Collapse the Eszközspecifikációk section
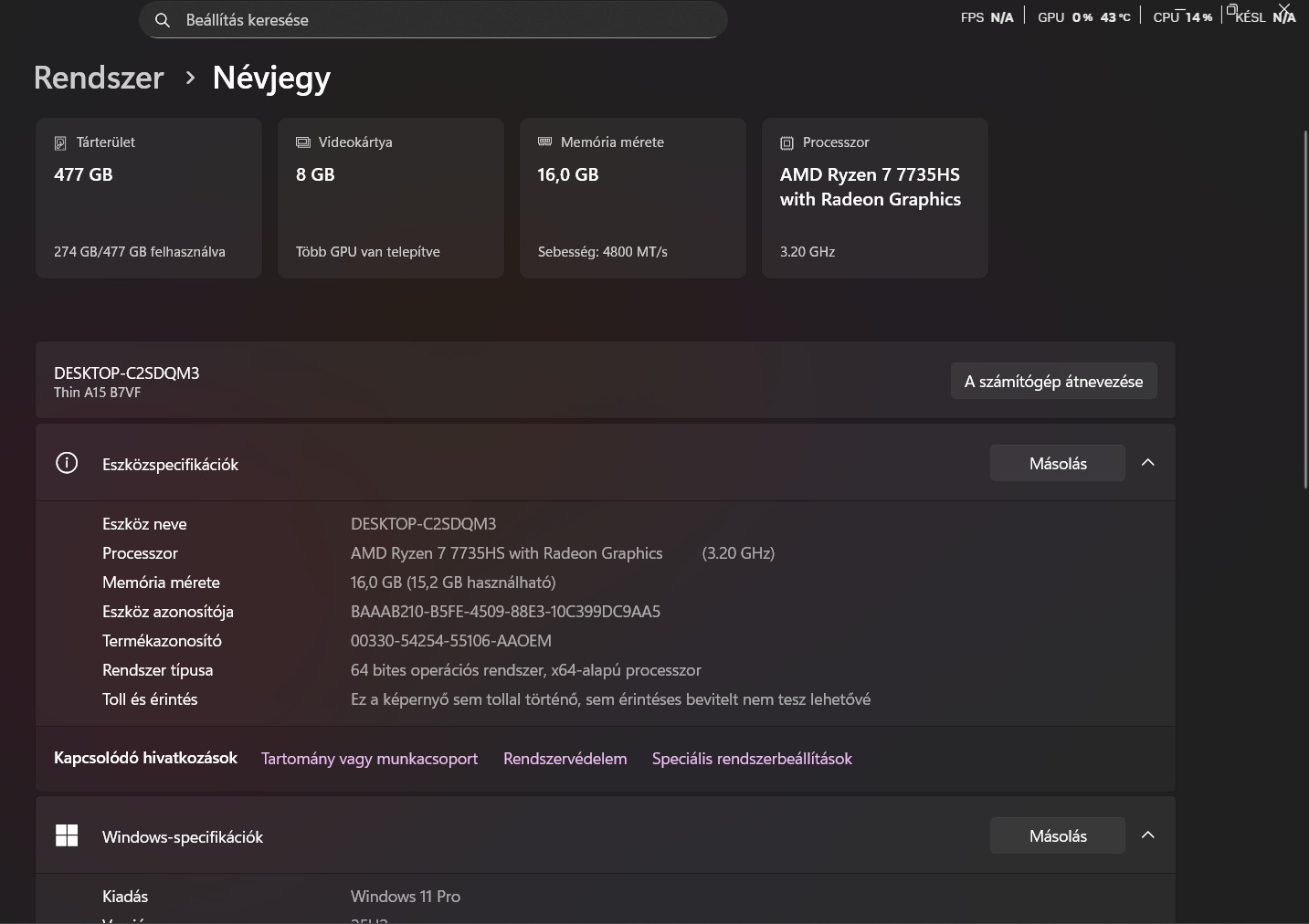The height and width of the screenshot is (924, 1309). click(x=1148, y=463)
